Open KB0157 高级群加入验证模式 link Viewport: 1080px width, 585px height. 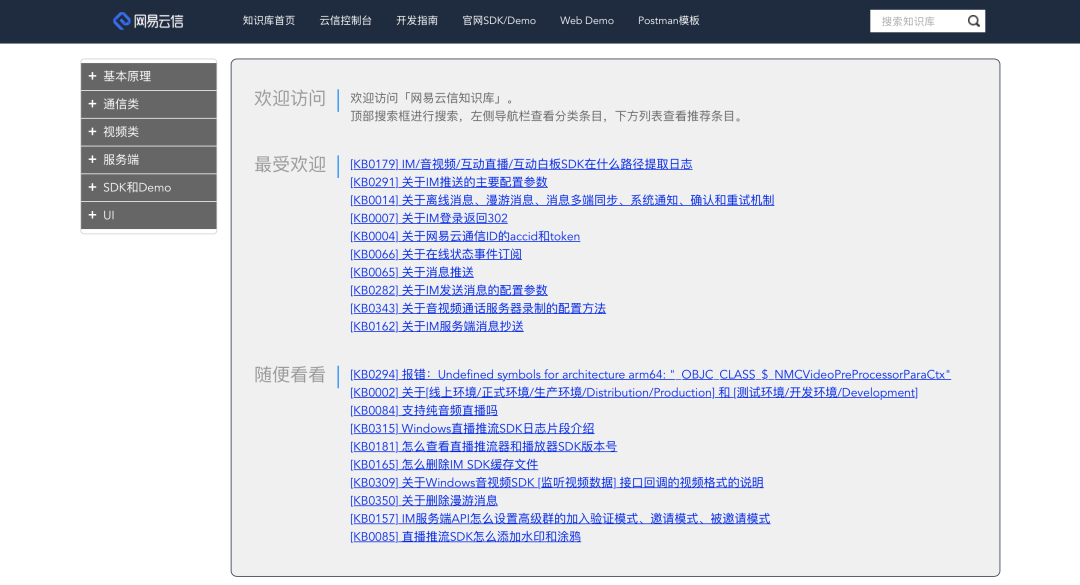click(x=560, y=518)
